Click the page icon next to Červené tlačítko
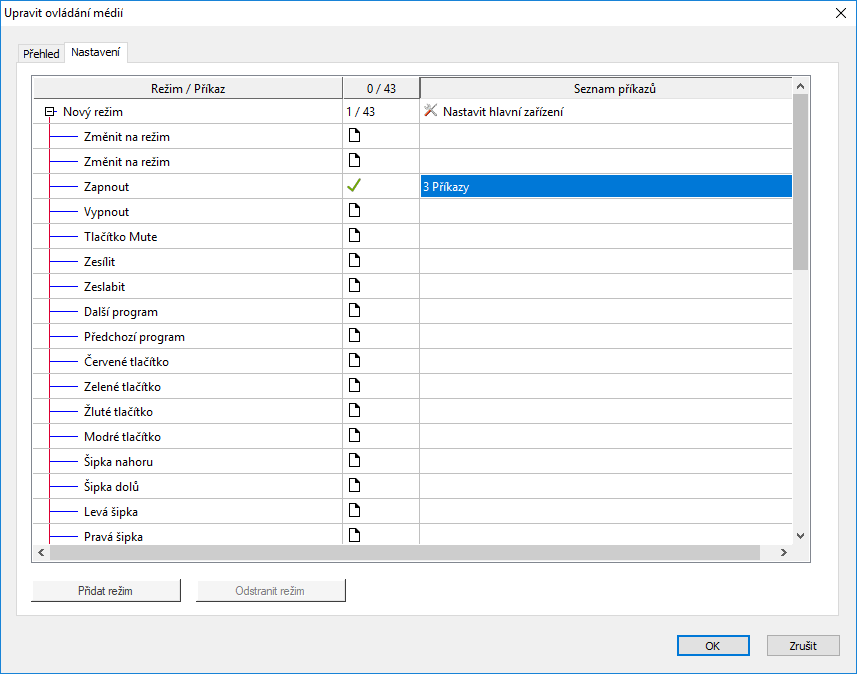 coord(353,361)
